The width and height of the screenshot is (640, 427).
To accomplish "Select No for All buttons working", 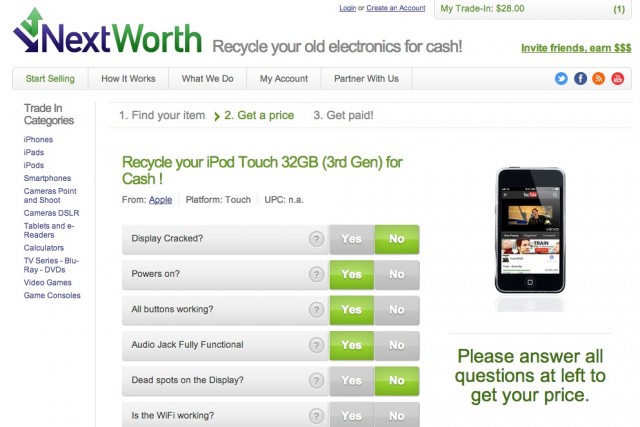I will (397, 310).
